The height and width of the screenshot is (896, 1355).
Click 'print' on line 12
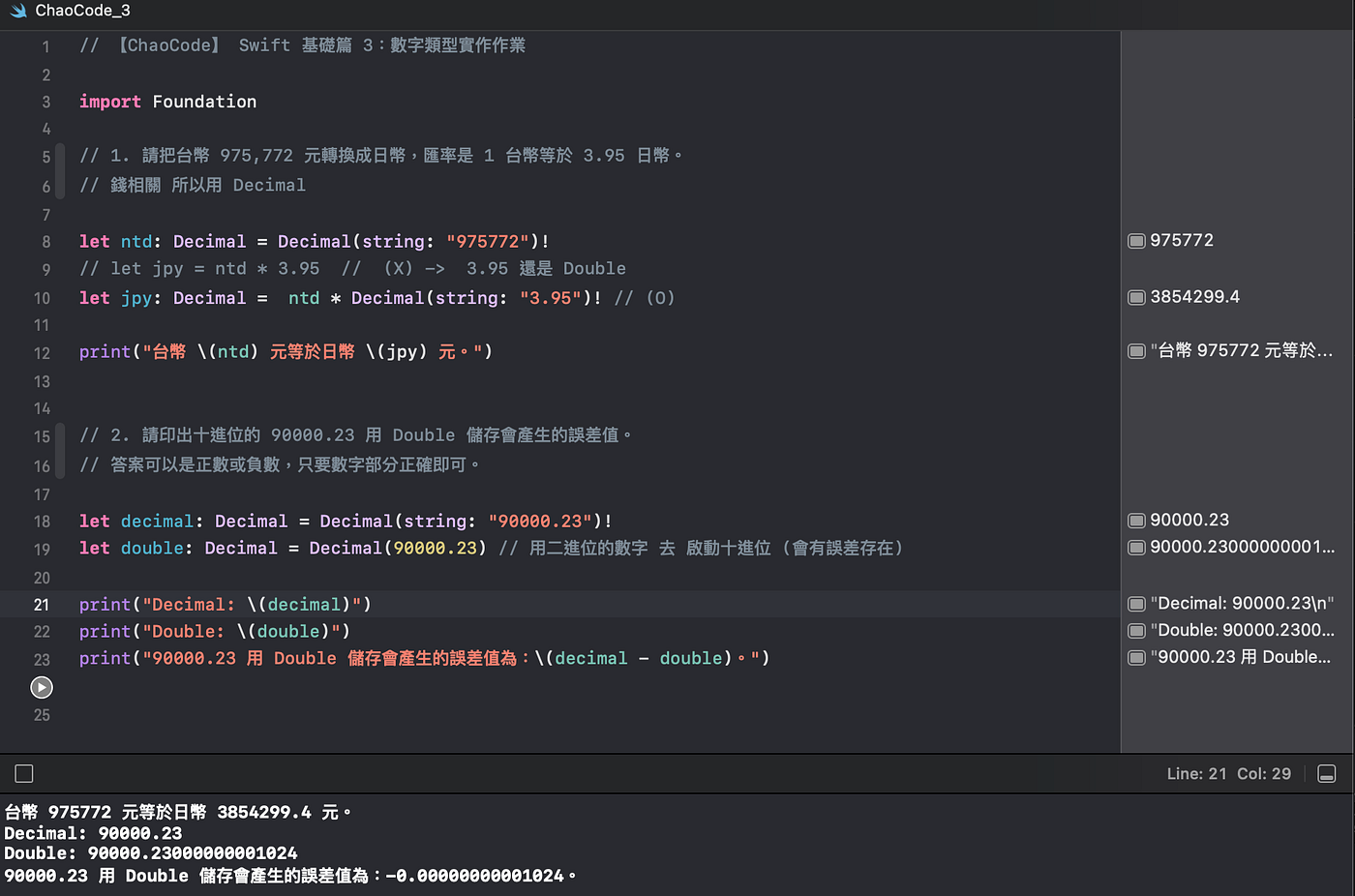[105, 351]
